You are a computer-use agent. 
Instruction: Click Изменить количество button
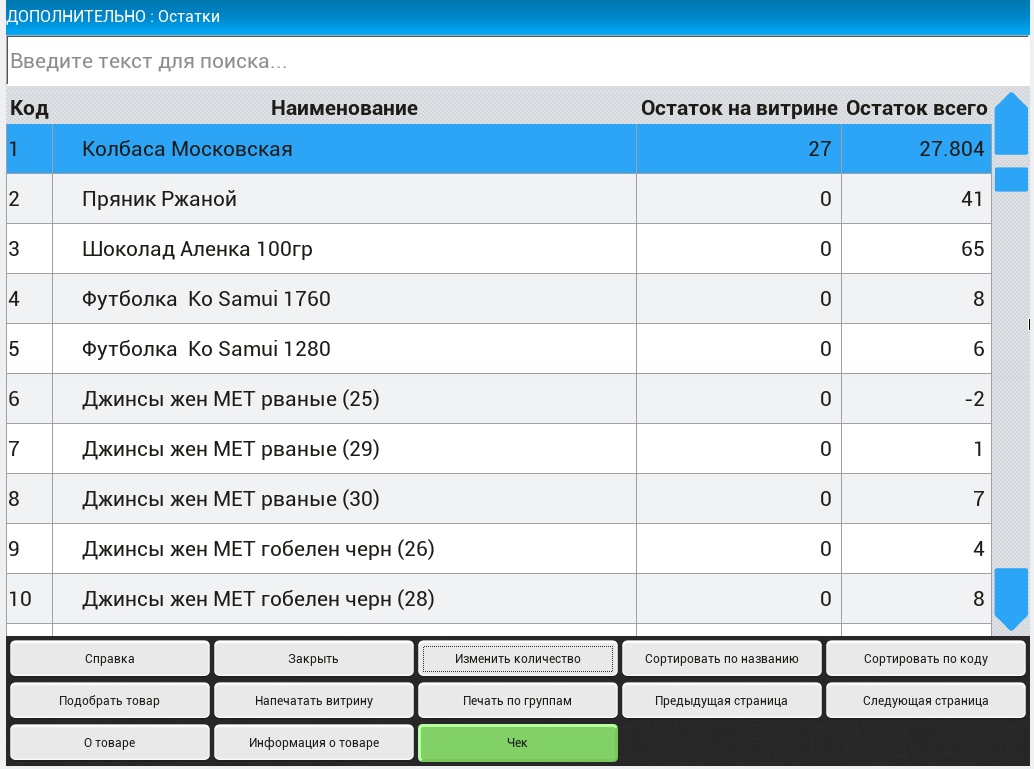click(518, 658)
